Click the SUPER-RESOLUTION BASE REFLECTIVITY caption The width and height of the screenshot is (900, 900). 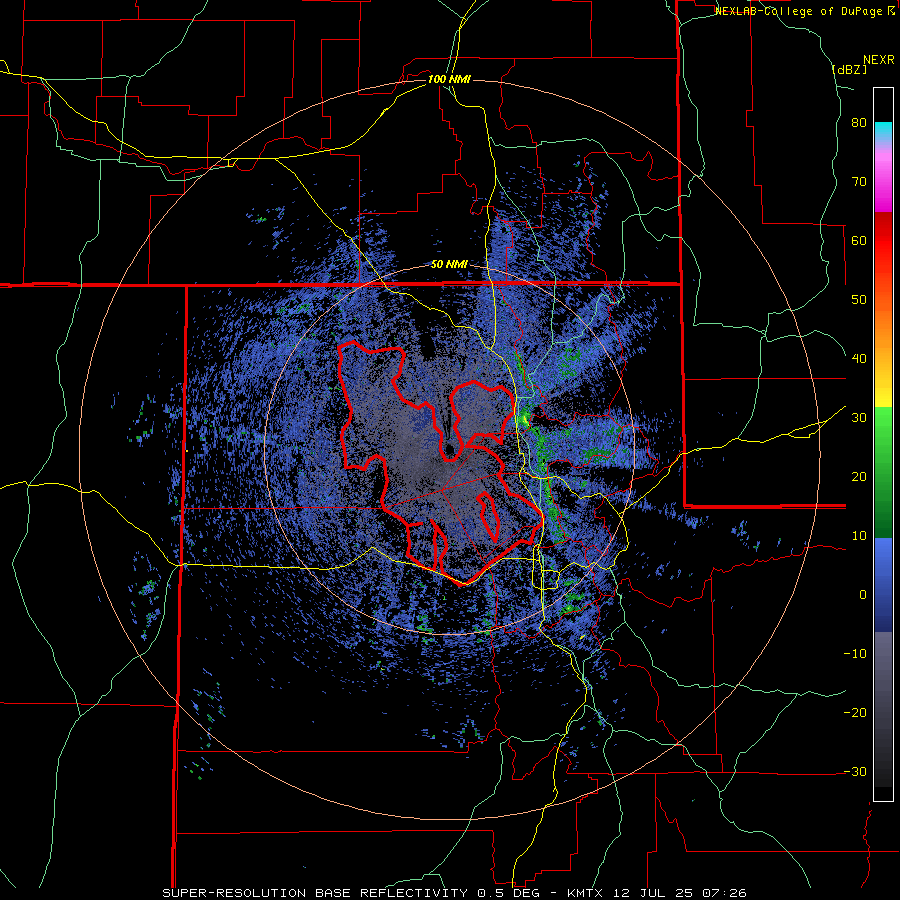313,893
